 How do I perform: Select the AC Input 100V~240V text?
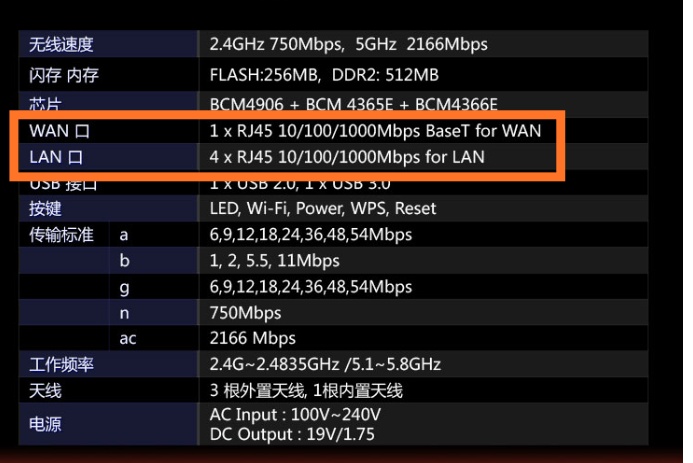(x=295, y=415)
